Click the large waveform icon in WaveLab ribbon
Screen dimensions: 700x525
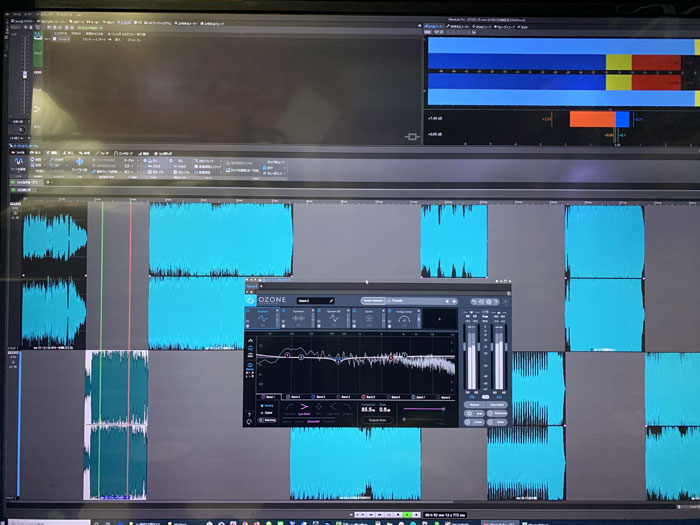(x=19, y=161)
